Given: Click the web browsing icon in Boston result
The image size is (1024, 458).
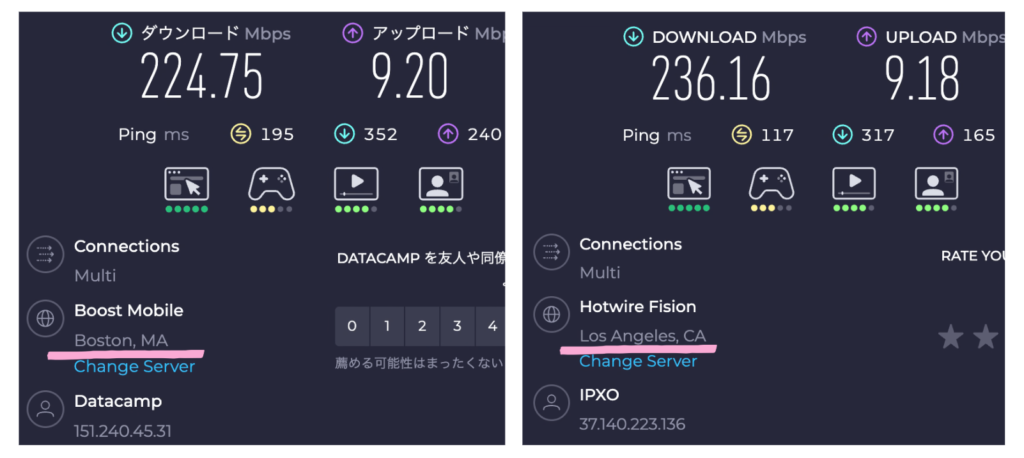Looking at the screenshot, I should pyautogui.click(x=186, y=185).
